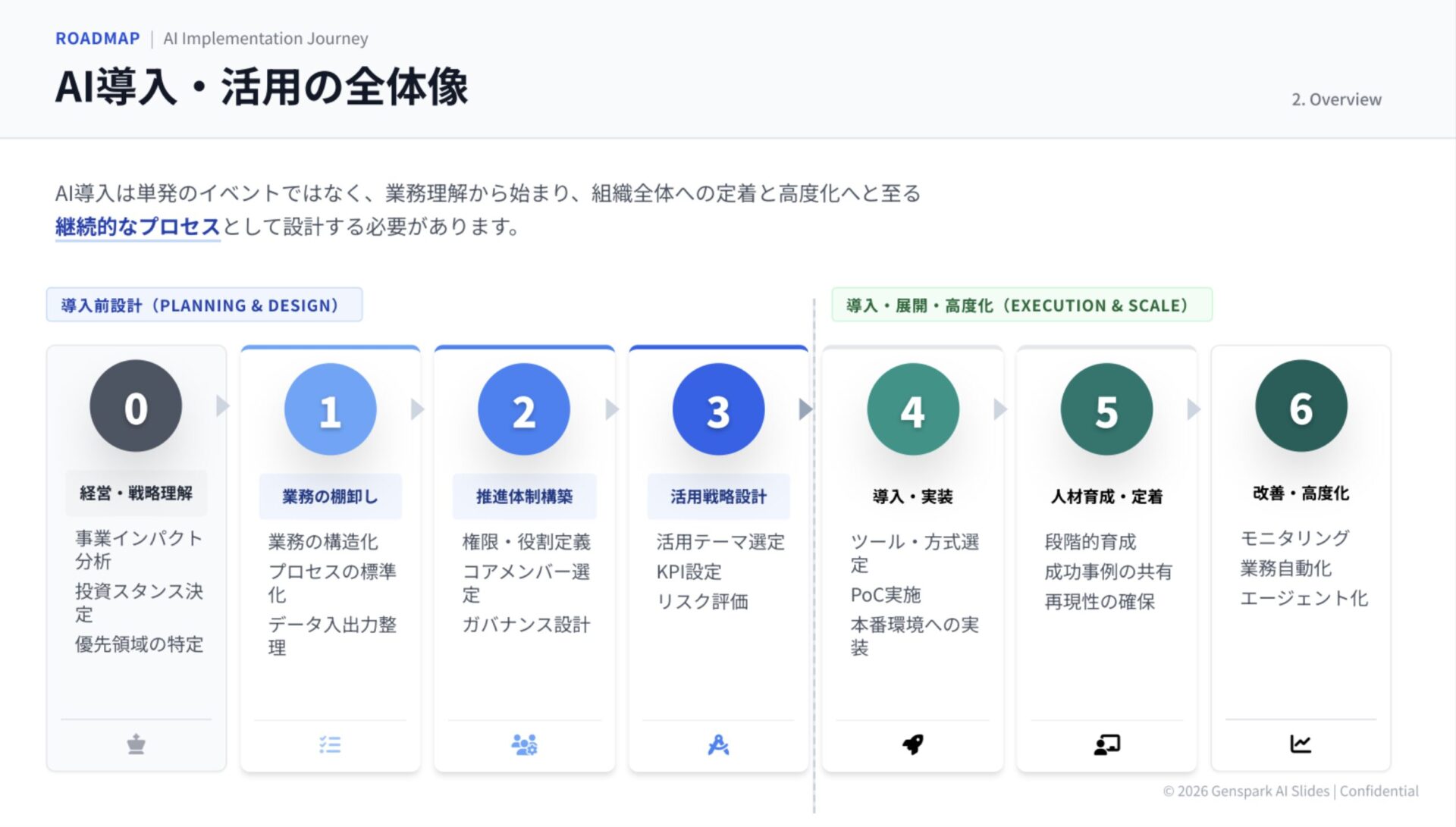Click the chess king icon in card 0
The width and height of the screenshot is (1456, 827).
[x=136, y=744]
